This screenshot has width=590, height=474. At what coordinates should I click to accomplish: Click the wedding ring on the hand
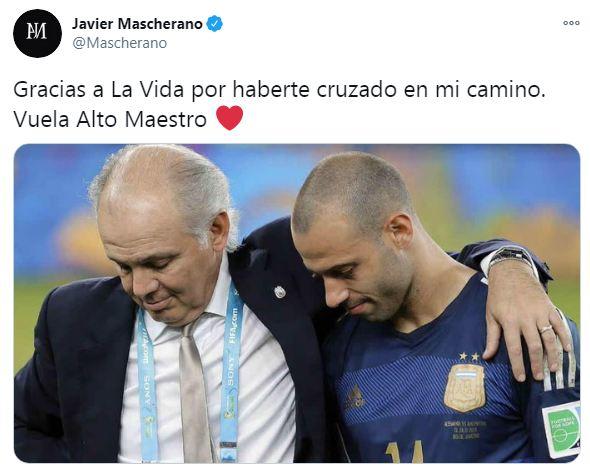point(545,330)
